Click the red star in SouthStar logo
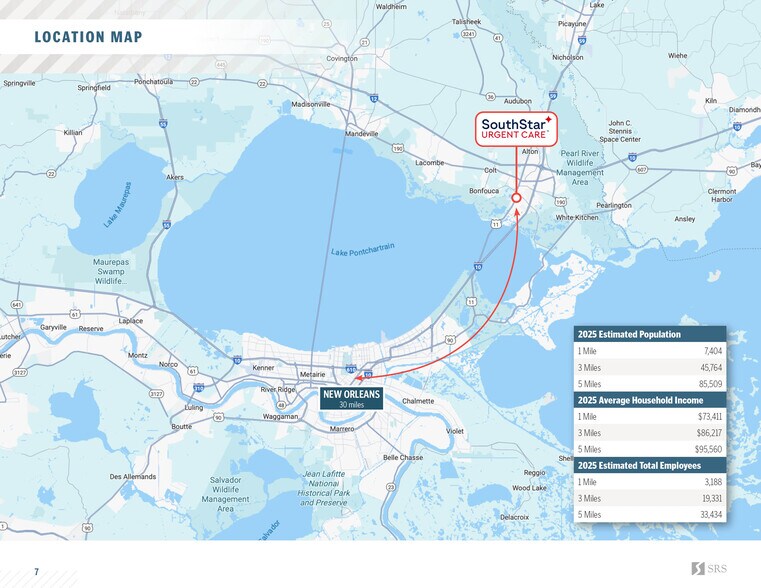 pos(548,119)
